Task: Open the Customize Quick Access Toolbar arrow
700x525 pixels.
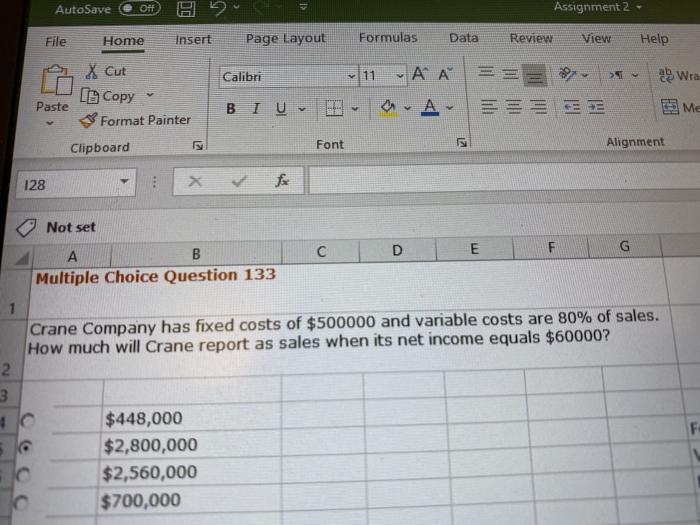Action: [x=304, y=7]
